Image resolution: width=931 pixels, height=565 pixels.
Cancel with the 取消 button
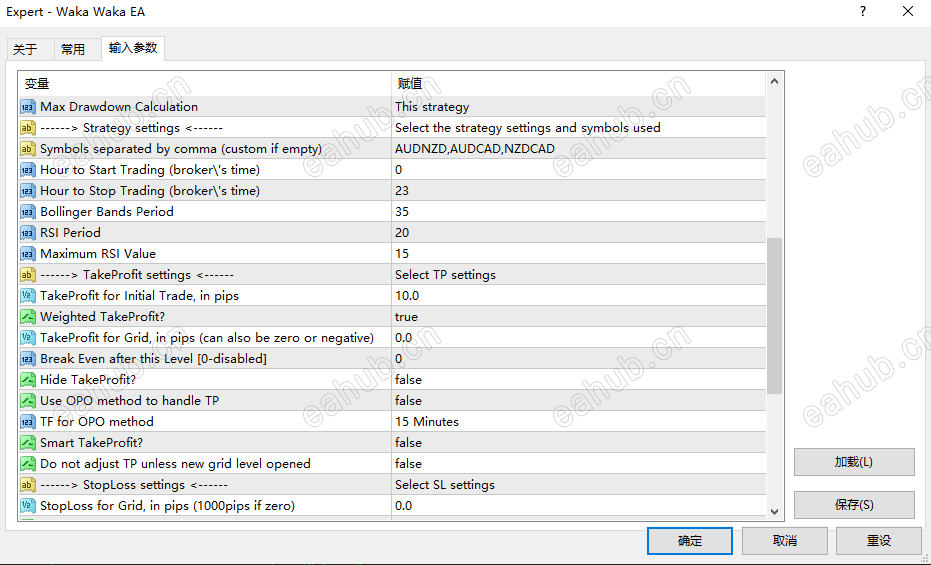point(784,541)
